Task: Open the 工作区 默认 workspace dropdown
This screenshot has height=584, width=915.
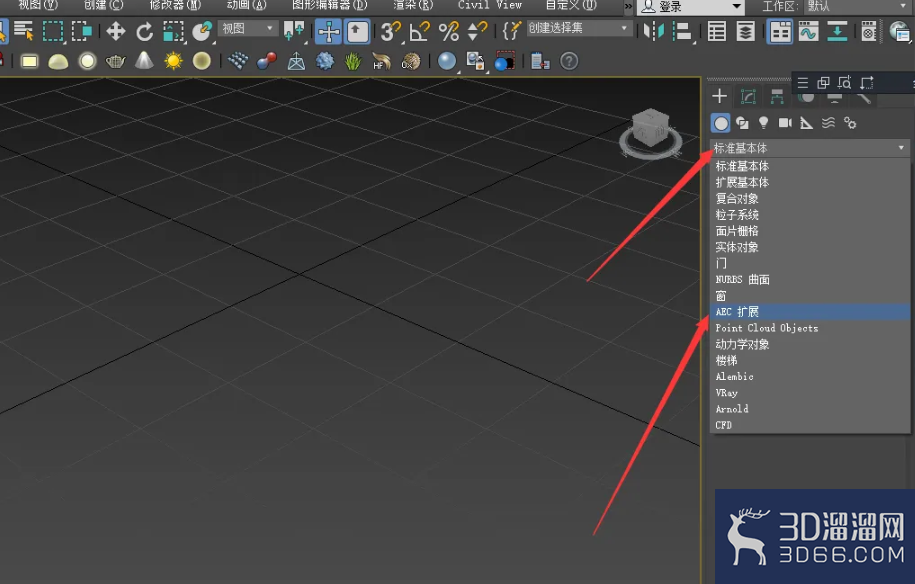Action: pos(858,6)
